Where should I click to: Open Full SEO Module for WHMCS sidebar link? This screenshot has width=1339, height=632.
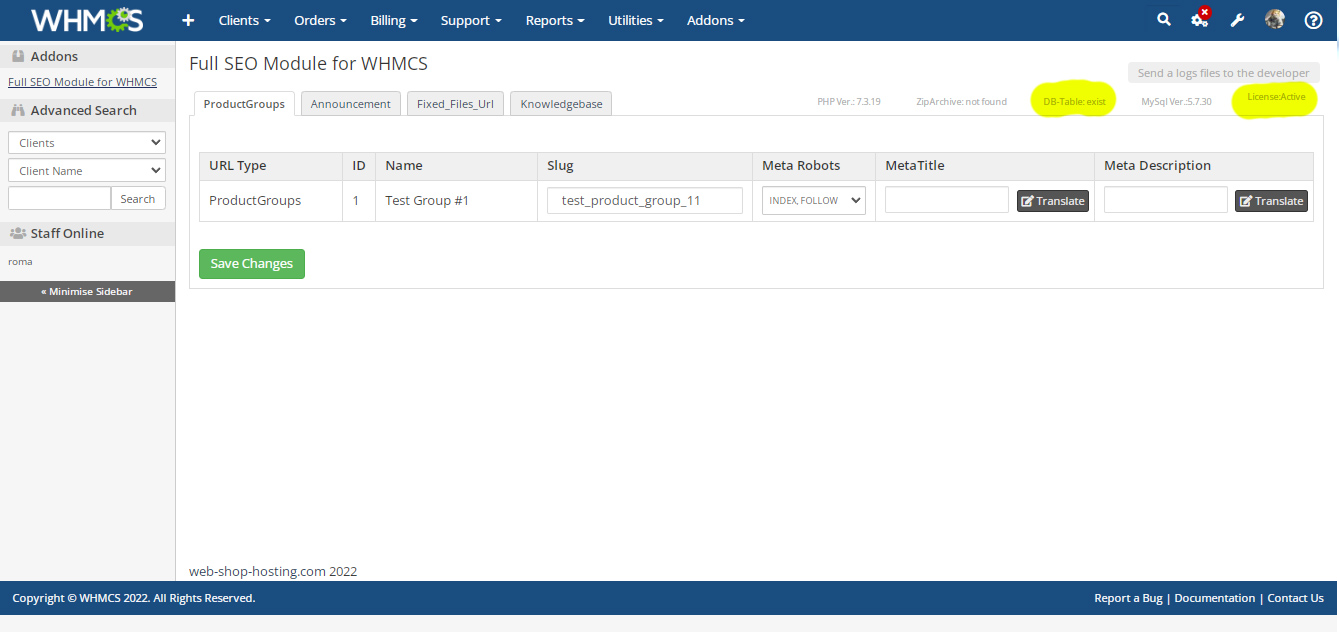[82, 82]
